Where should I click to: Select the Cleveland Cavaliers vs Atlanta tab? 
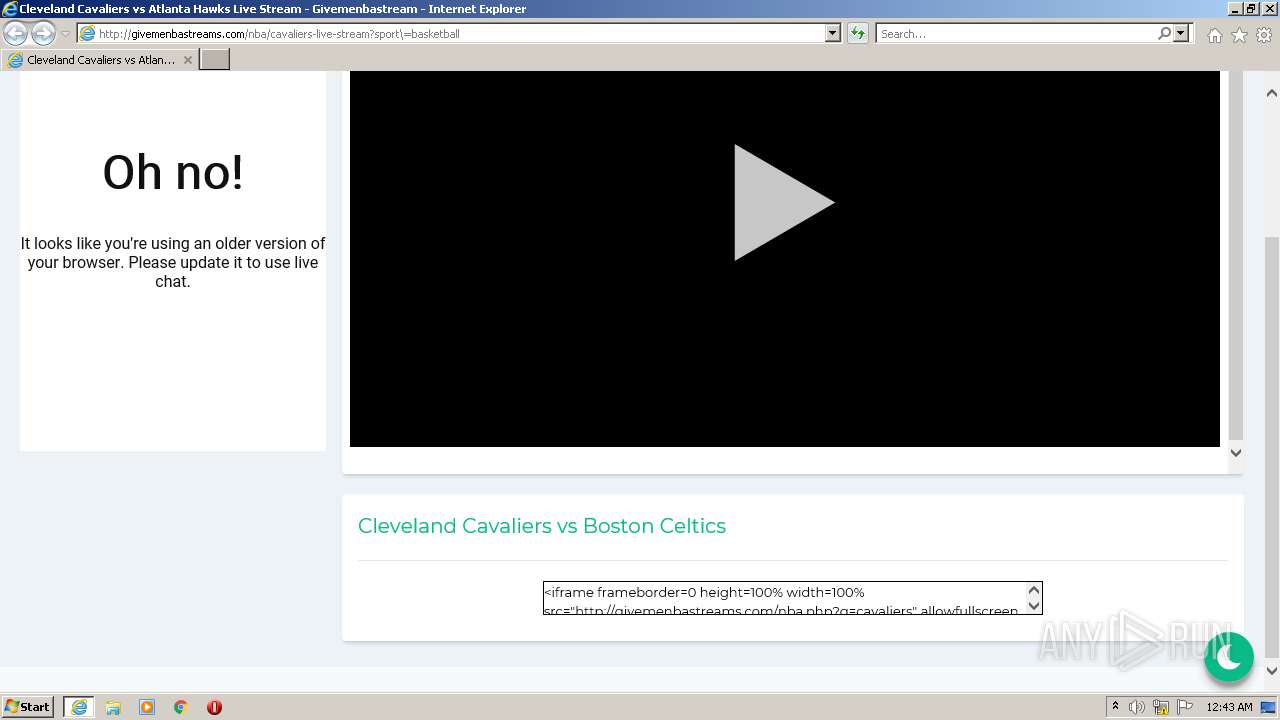(100, 60)
